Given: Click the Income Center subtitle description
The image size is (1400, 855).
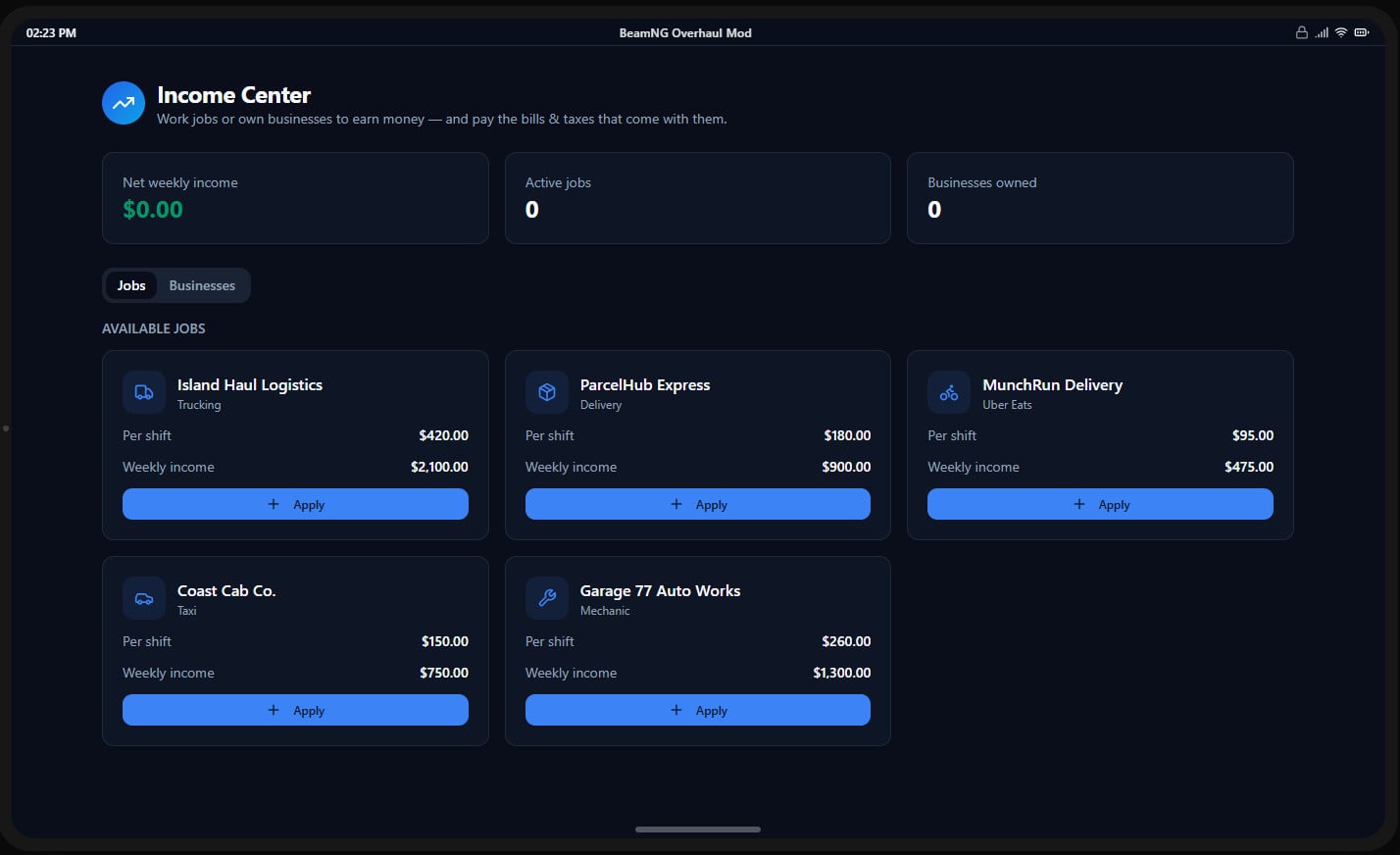Looking at the screenshot, I should [x=442, y=119].
